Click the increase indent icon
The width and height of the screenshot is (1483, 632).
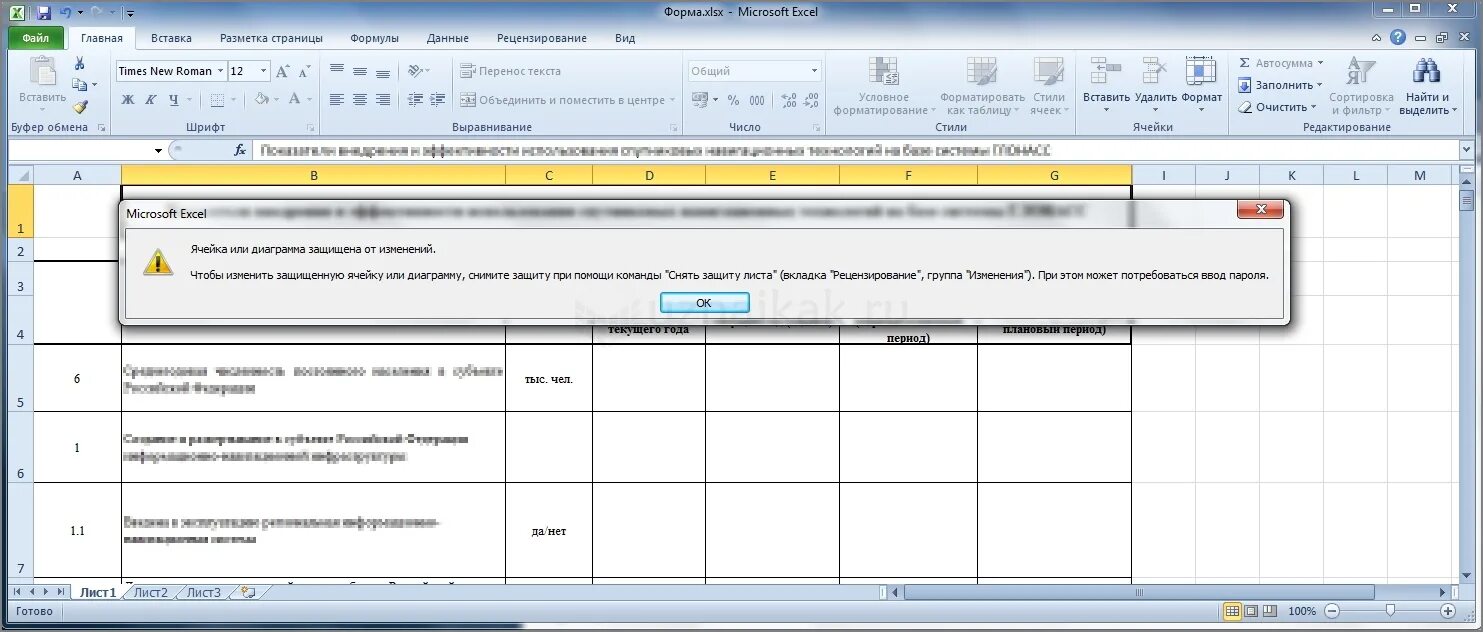coord(438,100)
